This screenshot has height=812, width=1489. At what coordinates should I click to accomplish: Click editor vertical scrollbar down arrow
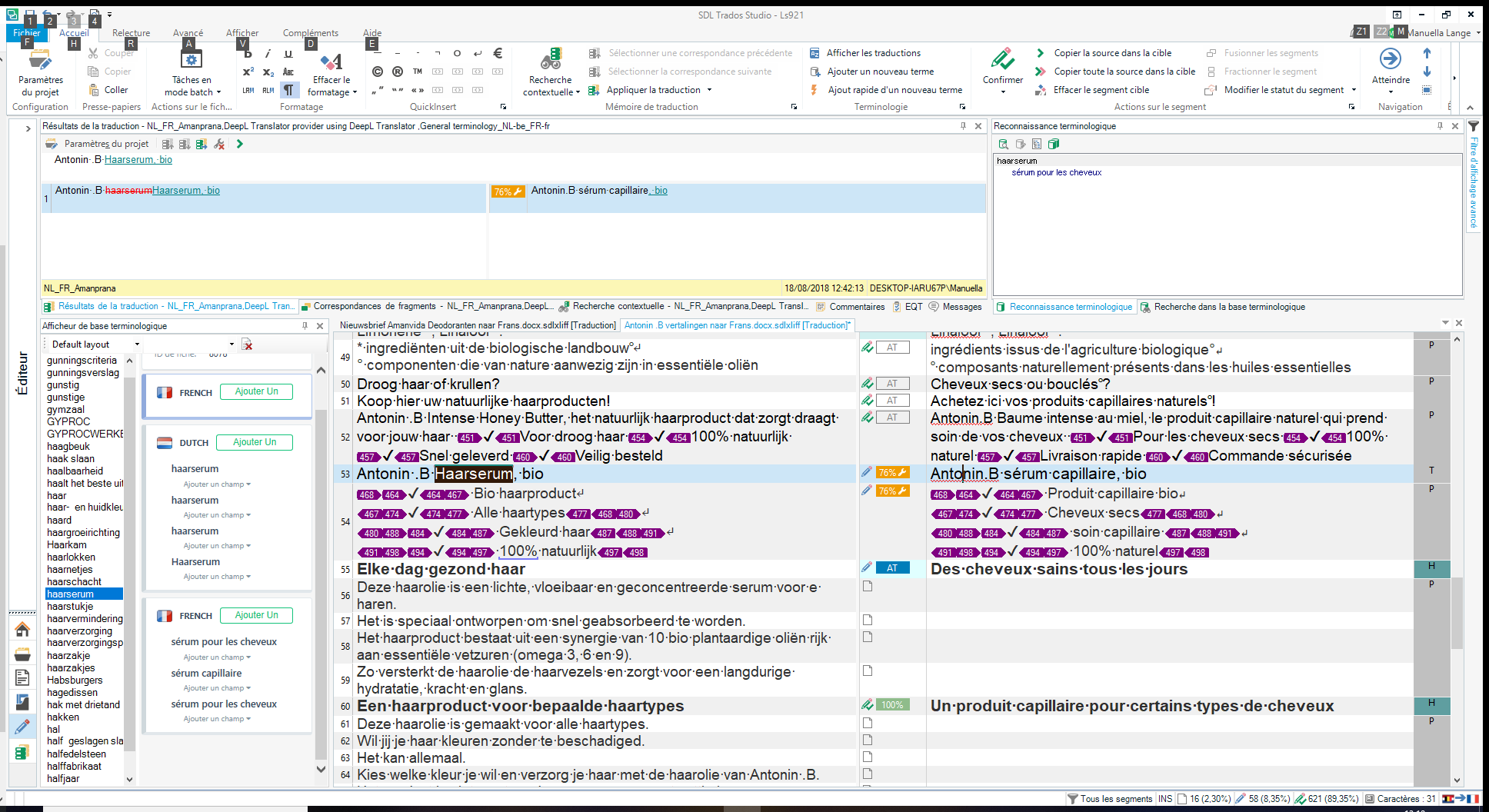[1457, 780]
